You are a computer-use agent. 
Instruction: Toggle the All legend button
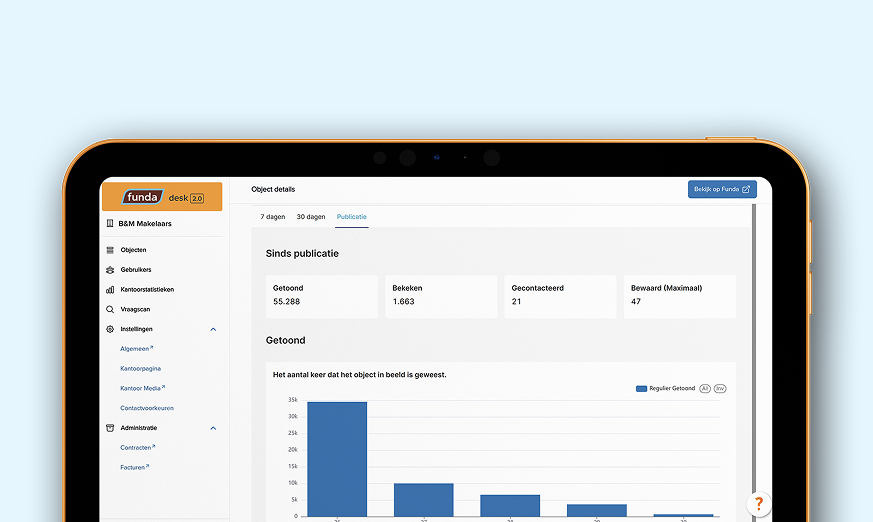[x=705, y=388]
